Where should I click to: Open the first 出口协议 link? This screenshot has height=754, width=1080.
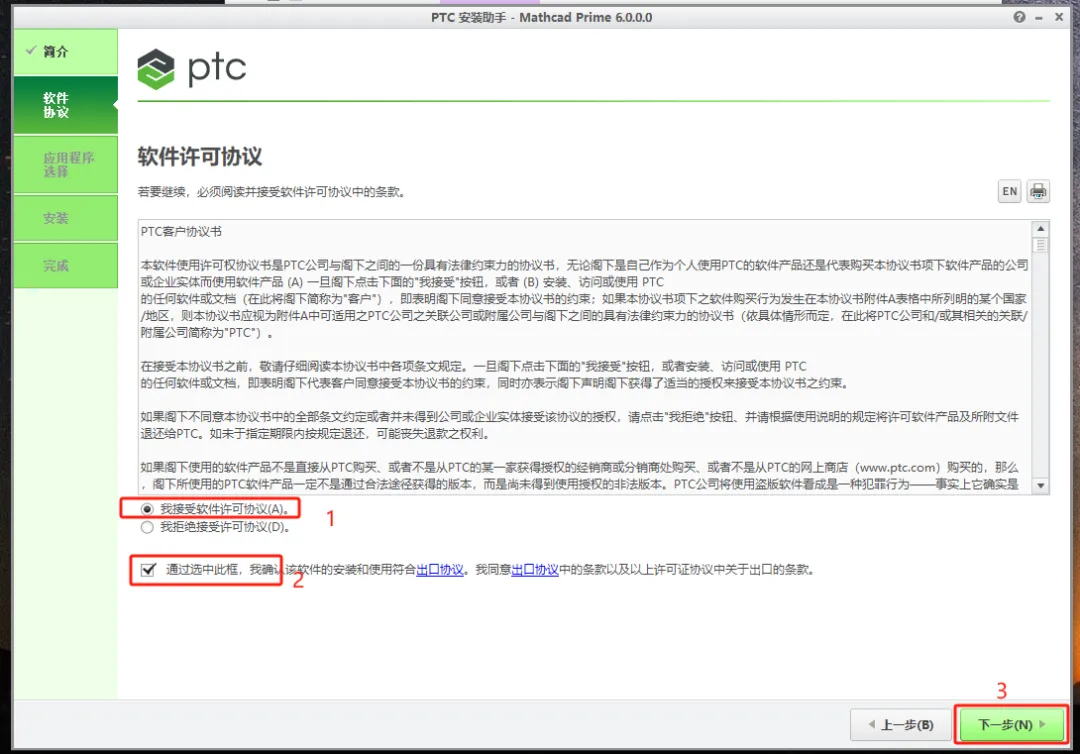440,569
